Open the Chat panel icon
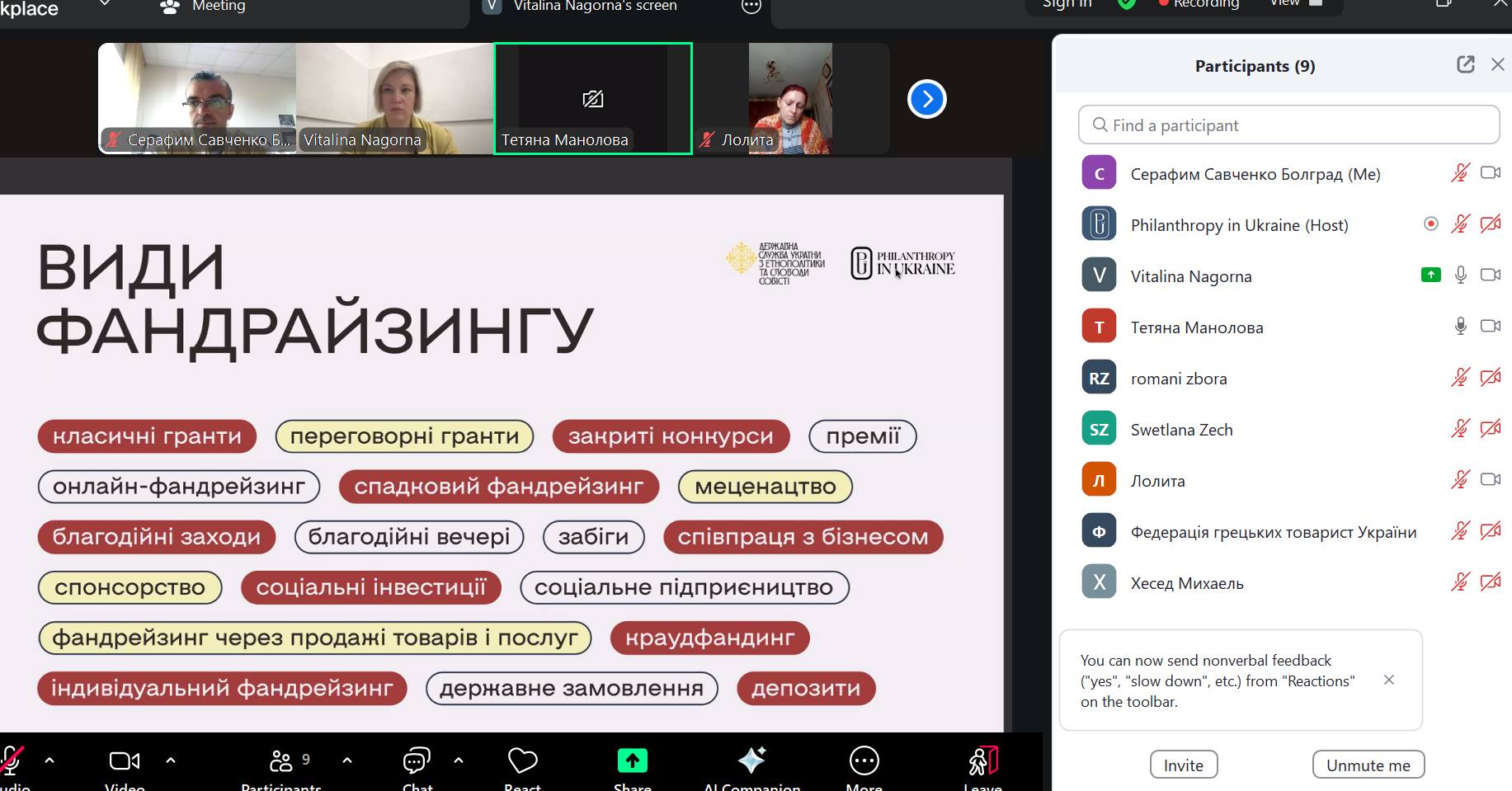Viewport: 1512px width, 791px height. [417, 760]
